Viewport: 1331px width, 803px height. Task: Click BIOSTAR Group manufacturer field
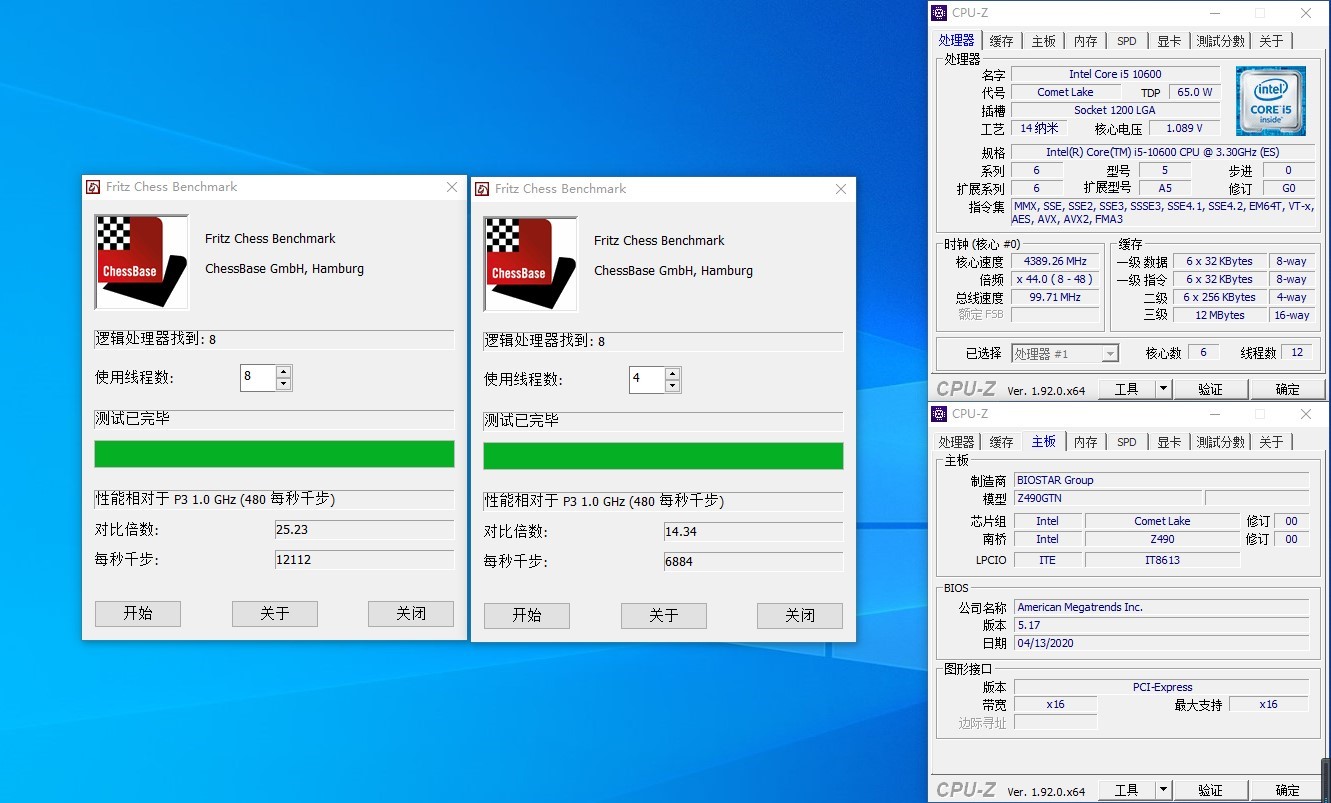pyautogui.click(x=1161, y=480)
